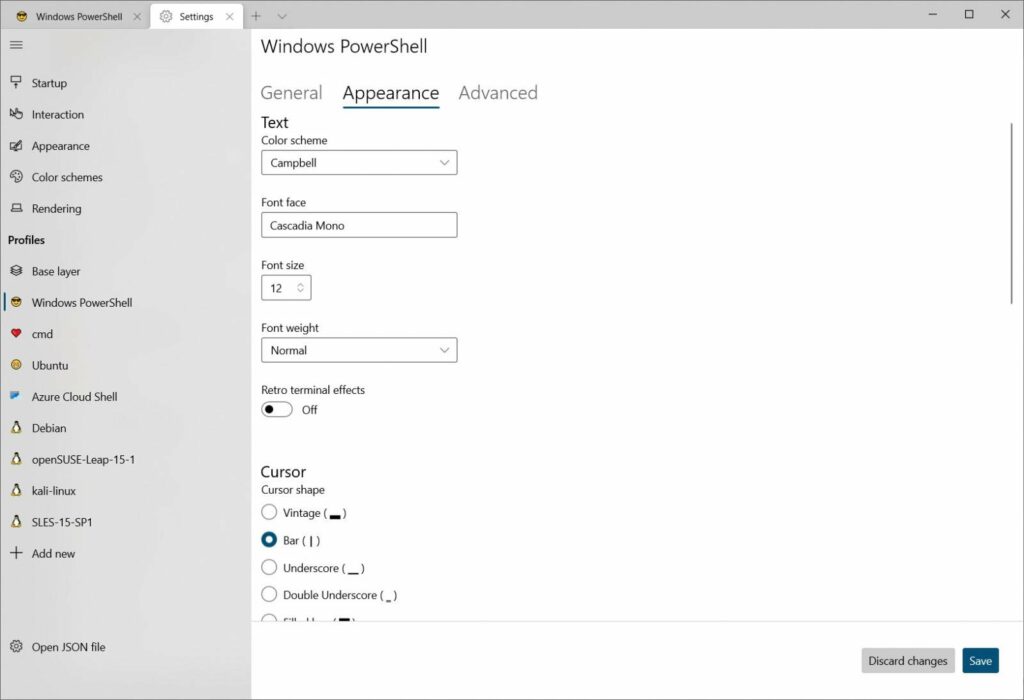Close the Windows PowerShell tab
Screen dimensions: 1024x700
pyautogui.click(x=137, y=16)
